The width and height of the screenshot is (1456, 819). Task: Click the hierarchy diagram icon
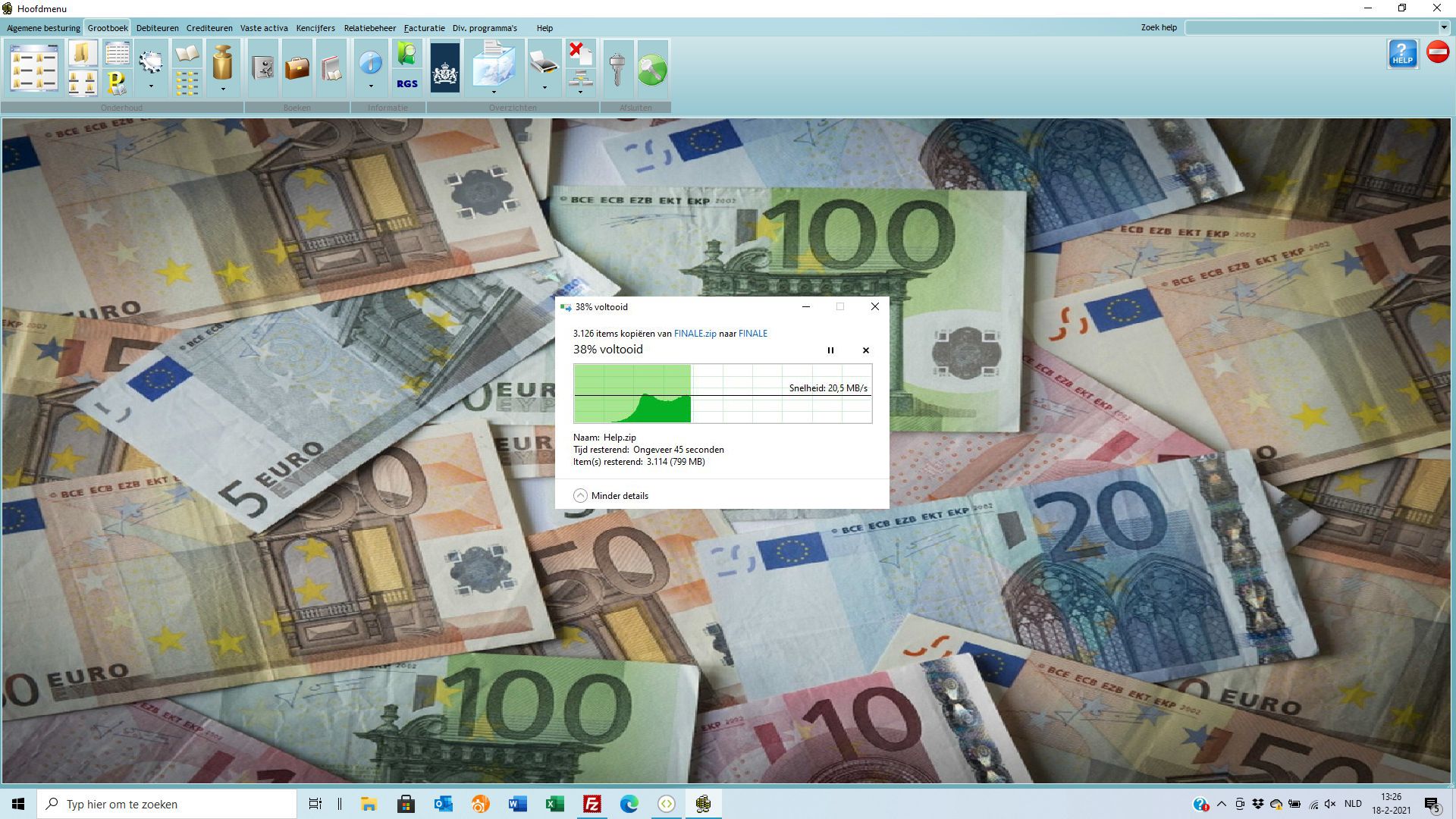click(581, 77)
